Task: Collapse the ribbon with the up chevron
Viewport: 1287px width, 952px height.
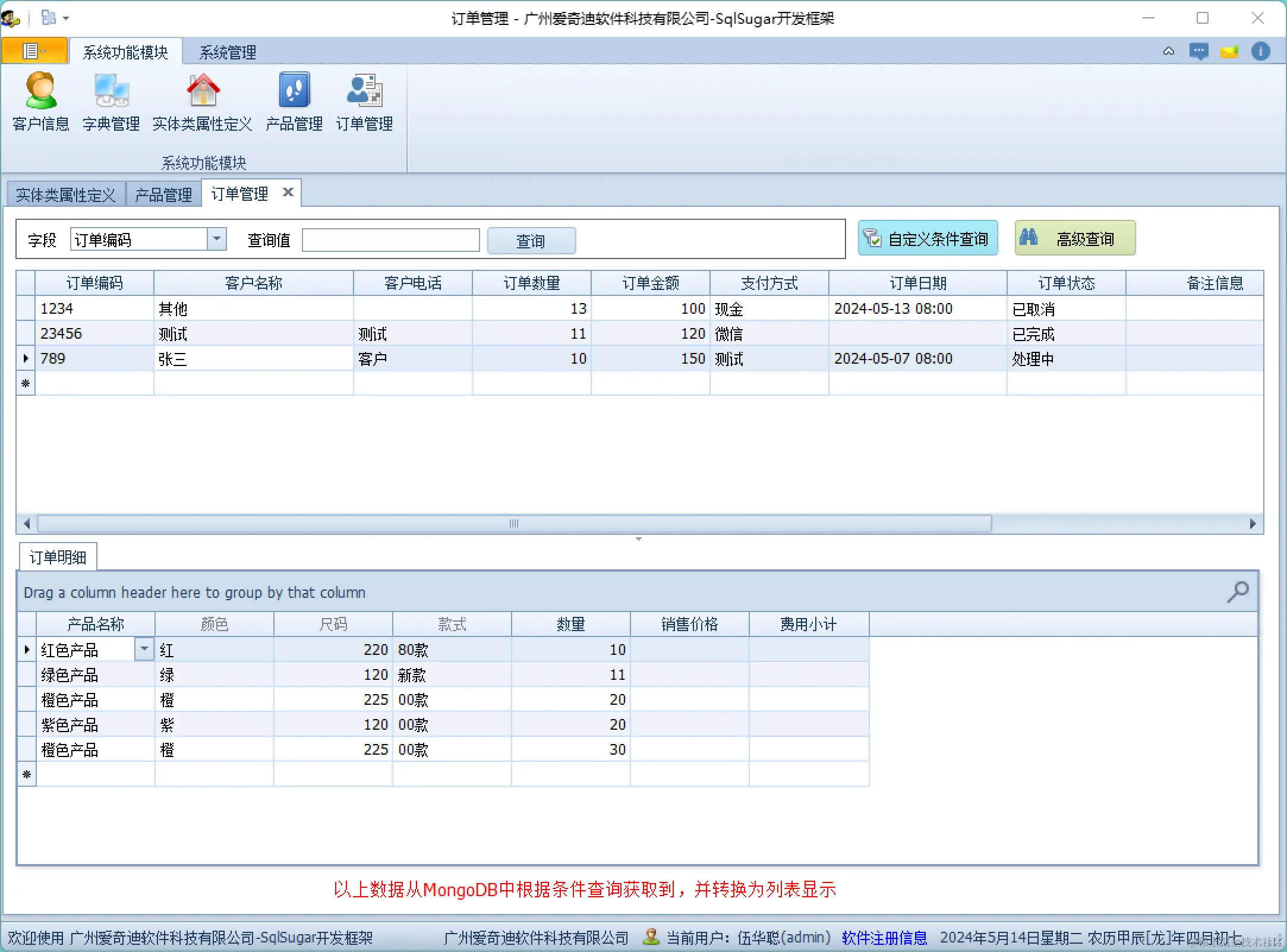Action: (x=1168, y=51)
